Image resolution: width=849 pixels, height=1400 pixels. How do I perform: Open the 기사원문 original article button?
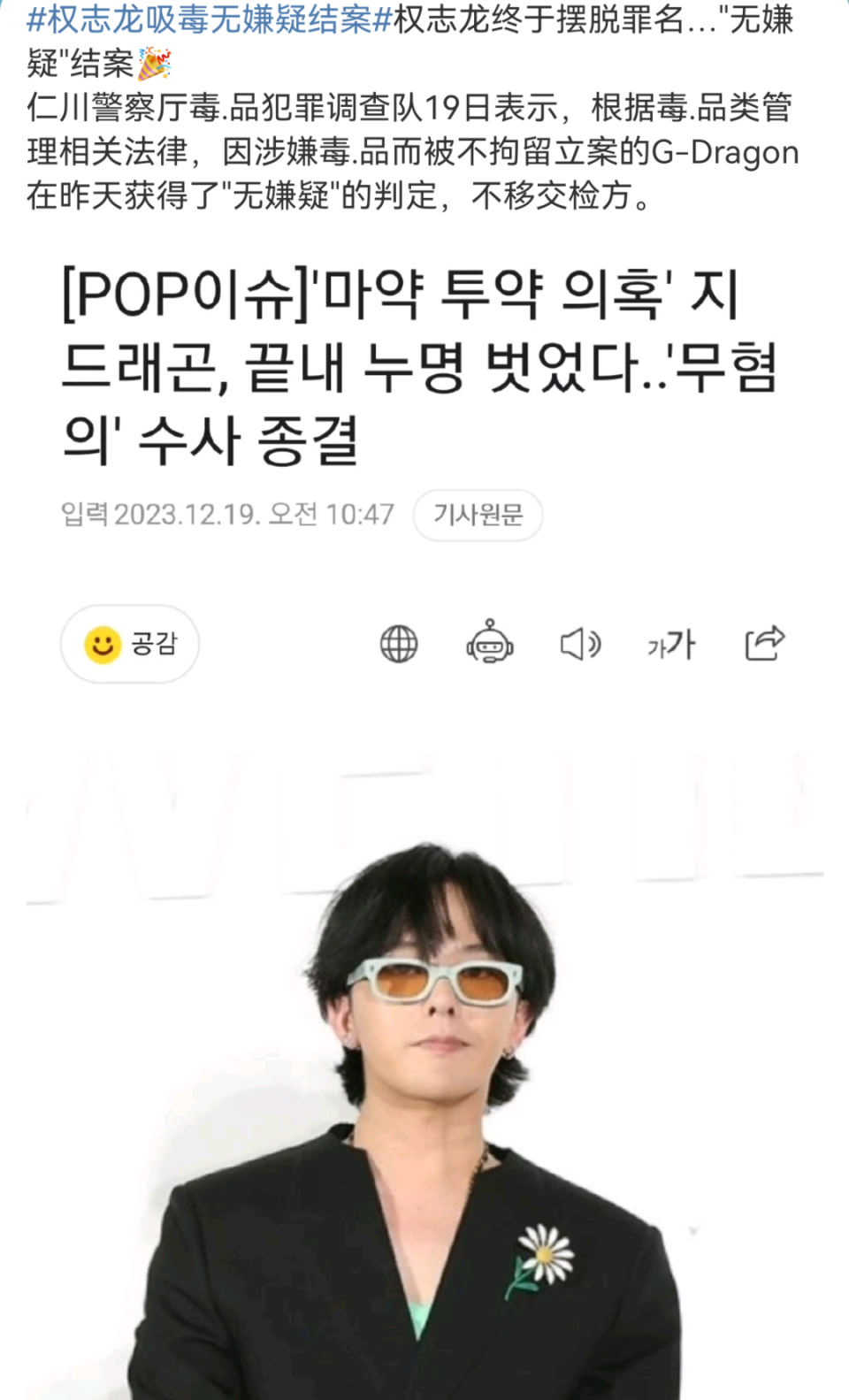(478, 515)
